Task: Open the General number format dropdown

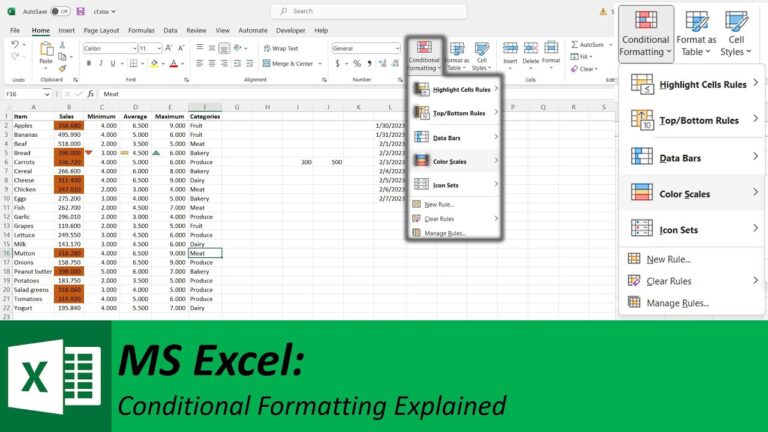Action: pos(397,48)
